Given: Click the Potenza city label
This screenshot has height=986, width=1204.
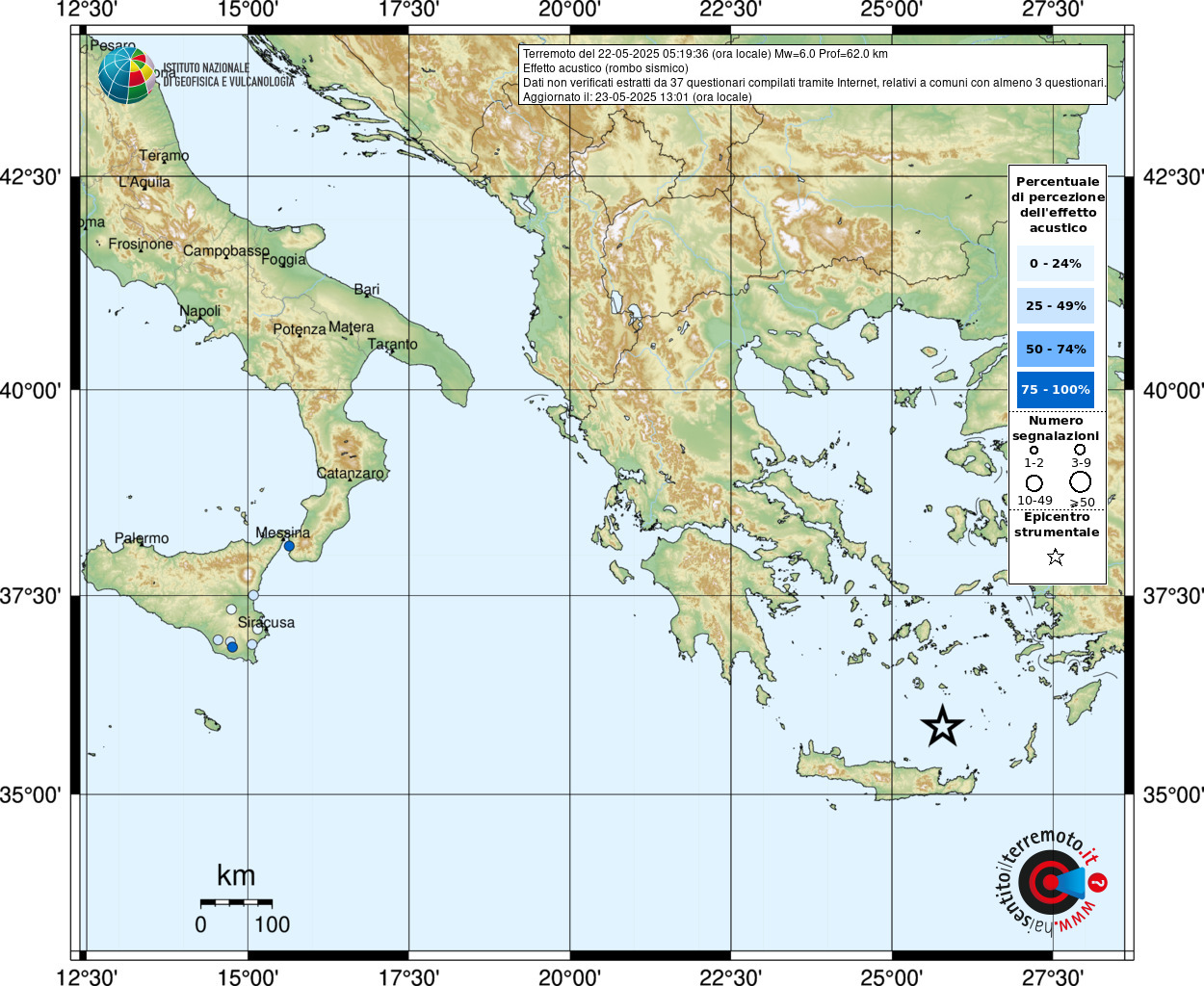Looking at the screenshot, I should point(300,329).
